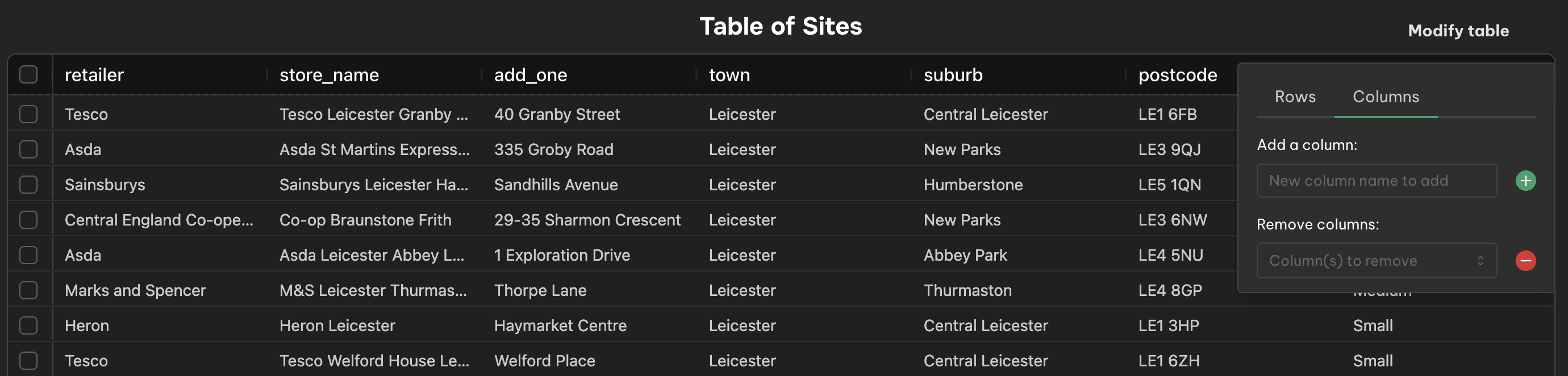Click the 40 Granby Street cell
Image resolution: width=1568 pixels, height=376 pixels.
click(x=557, y=114)
